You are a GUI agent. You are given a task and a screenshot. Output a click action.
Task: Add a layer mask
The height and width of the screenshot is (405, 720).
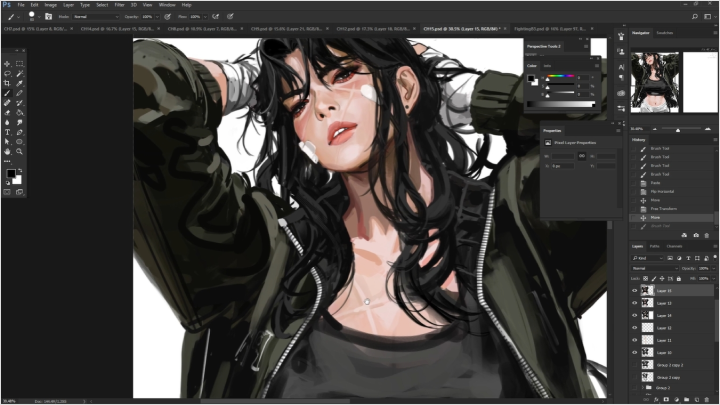point(667,400)
